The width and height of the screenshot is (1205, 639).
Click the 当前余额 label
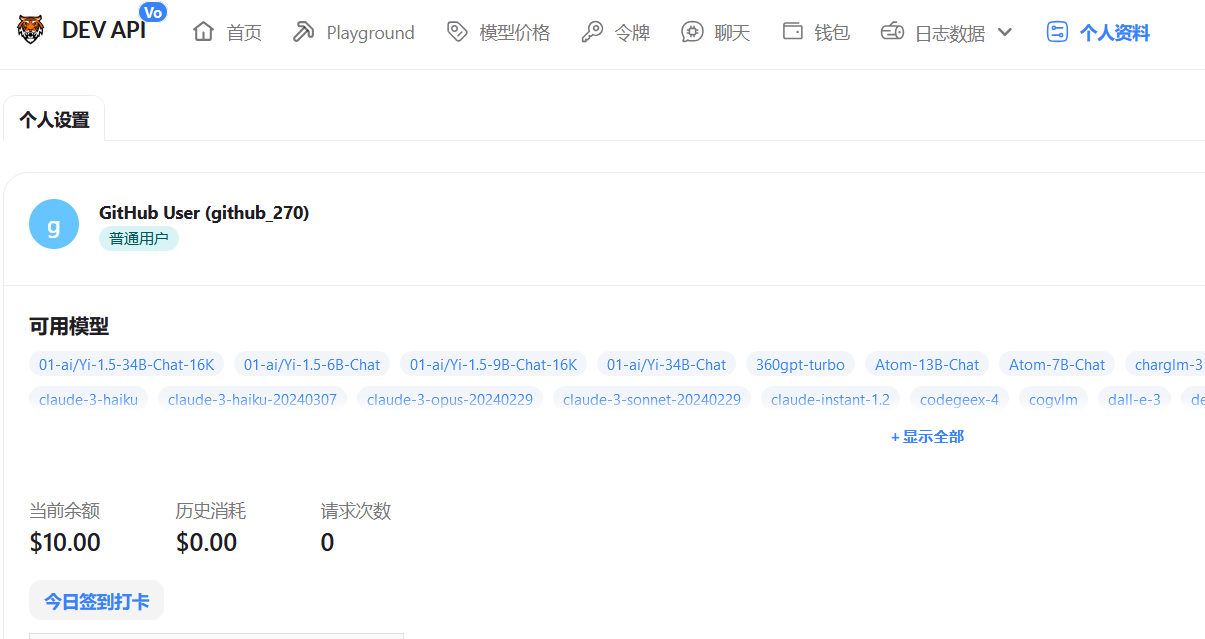click(65, 511)
